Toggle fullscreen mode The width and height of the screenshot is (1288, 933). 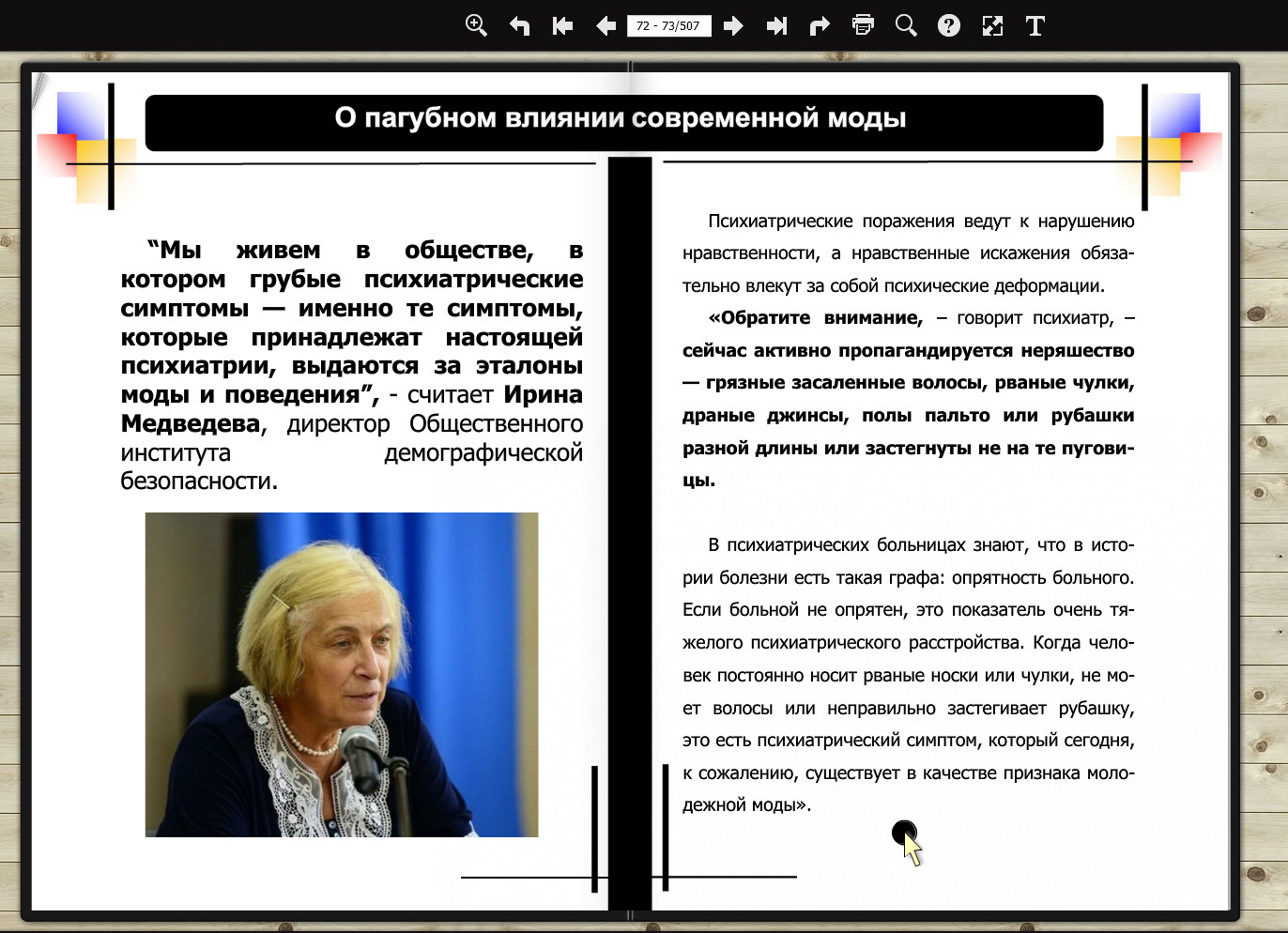(992, 25)
